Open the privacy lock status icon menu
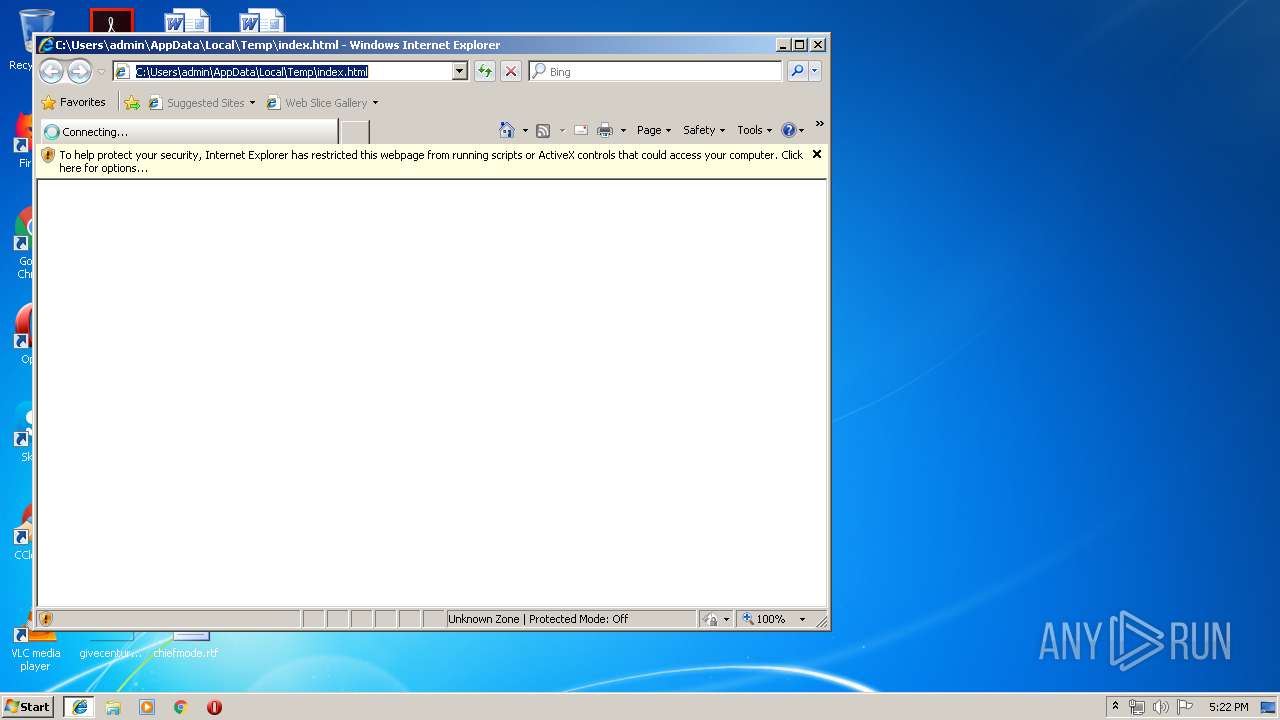Screen dimensions: 1280x720 pos(716,619)
